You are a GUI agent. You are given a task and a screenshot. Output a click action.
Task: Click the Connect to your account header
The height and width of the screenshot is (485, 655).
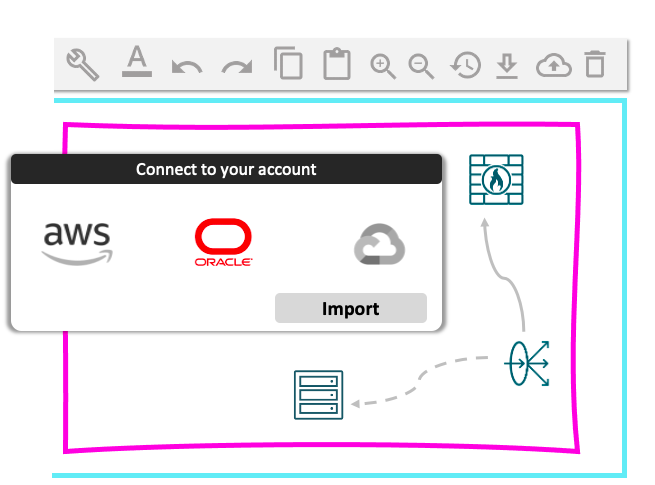click(226, 169)
